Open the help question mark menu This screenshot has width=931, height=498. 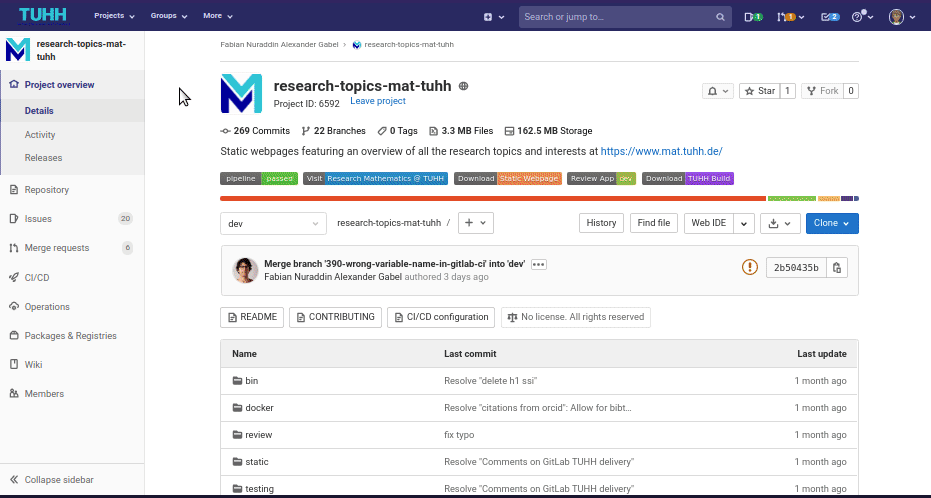pos(862,17)
